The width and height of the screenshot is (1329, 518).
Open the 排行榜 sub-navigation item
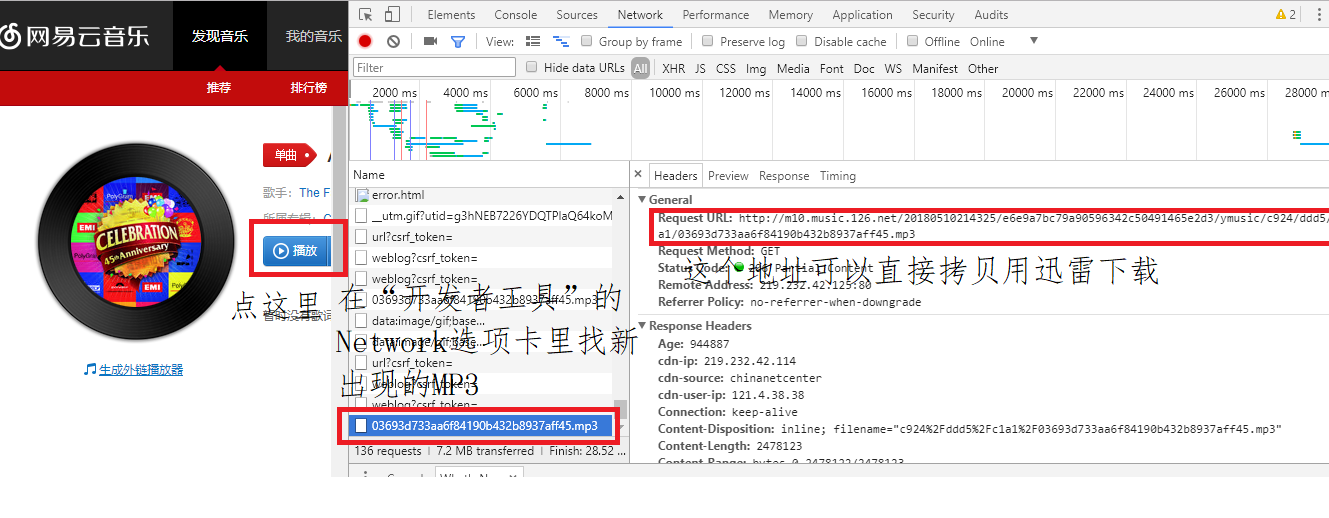click(308, 88)
